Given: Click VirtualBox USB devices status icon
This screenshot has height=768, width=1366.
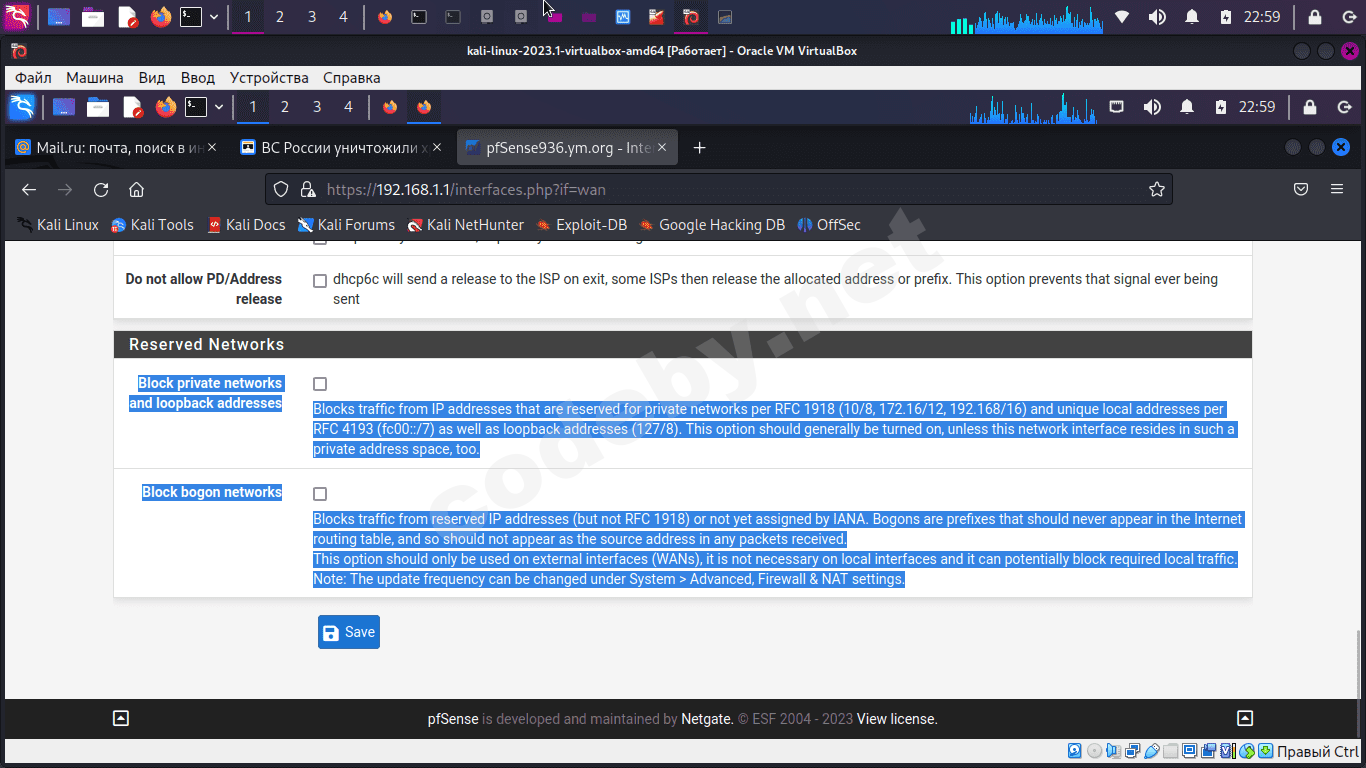Looking at the screenshot, I should click(1152, 751).
